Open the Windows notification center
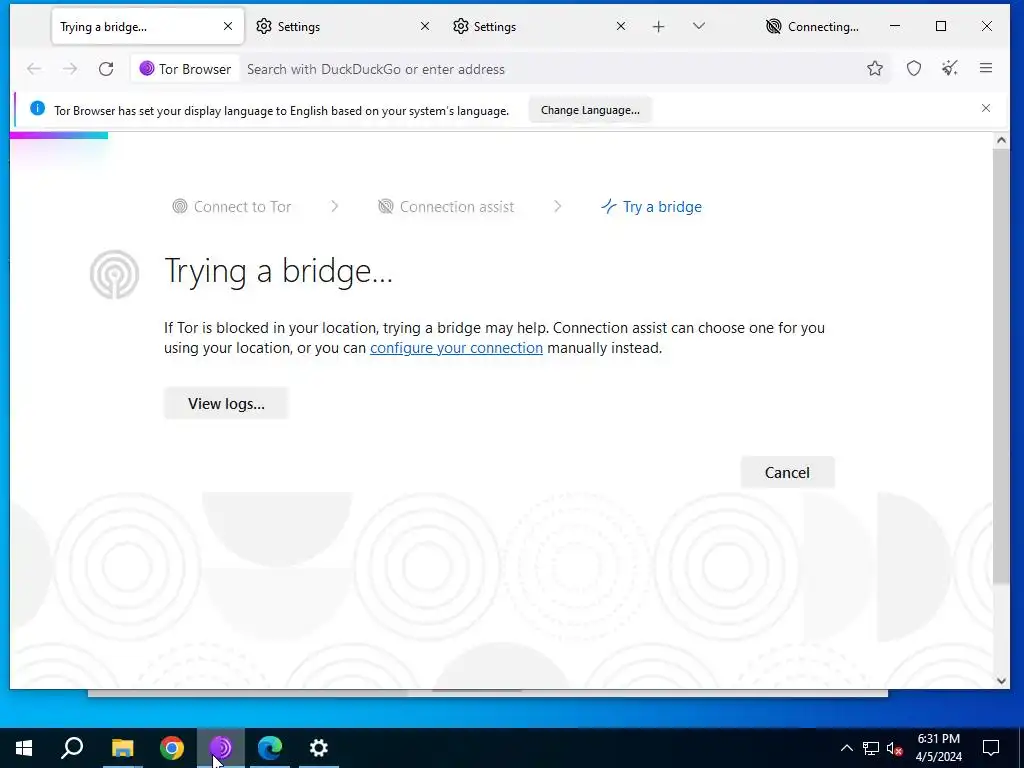Image resolution: width=1024 pixels, height=768 pixels. pyautogui.click(x=991, y=748)
